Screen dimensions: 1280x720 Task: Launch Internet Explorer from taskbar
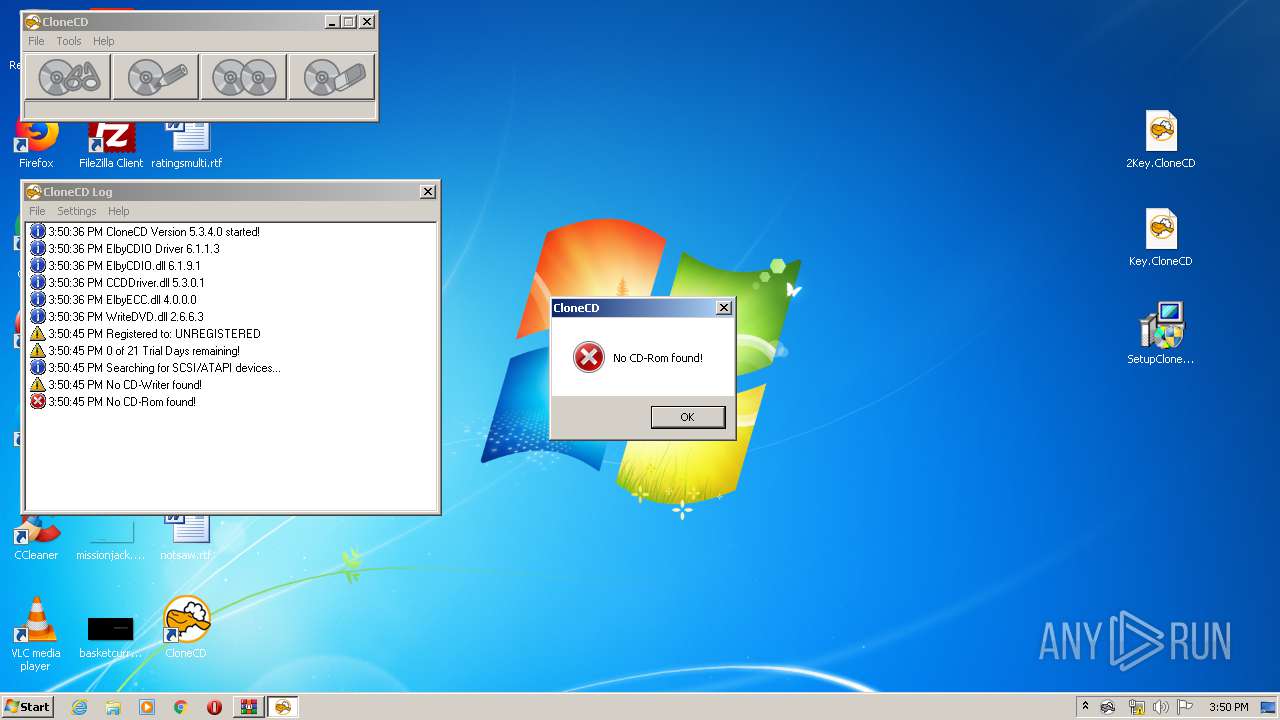click(x=80, y=707)
